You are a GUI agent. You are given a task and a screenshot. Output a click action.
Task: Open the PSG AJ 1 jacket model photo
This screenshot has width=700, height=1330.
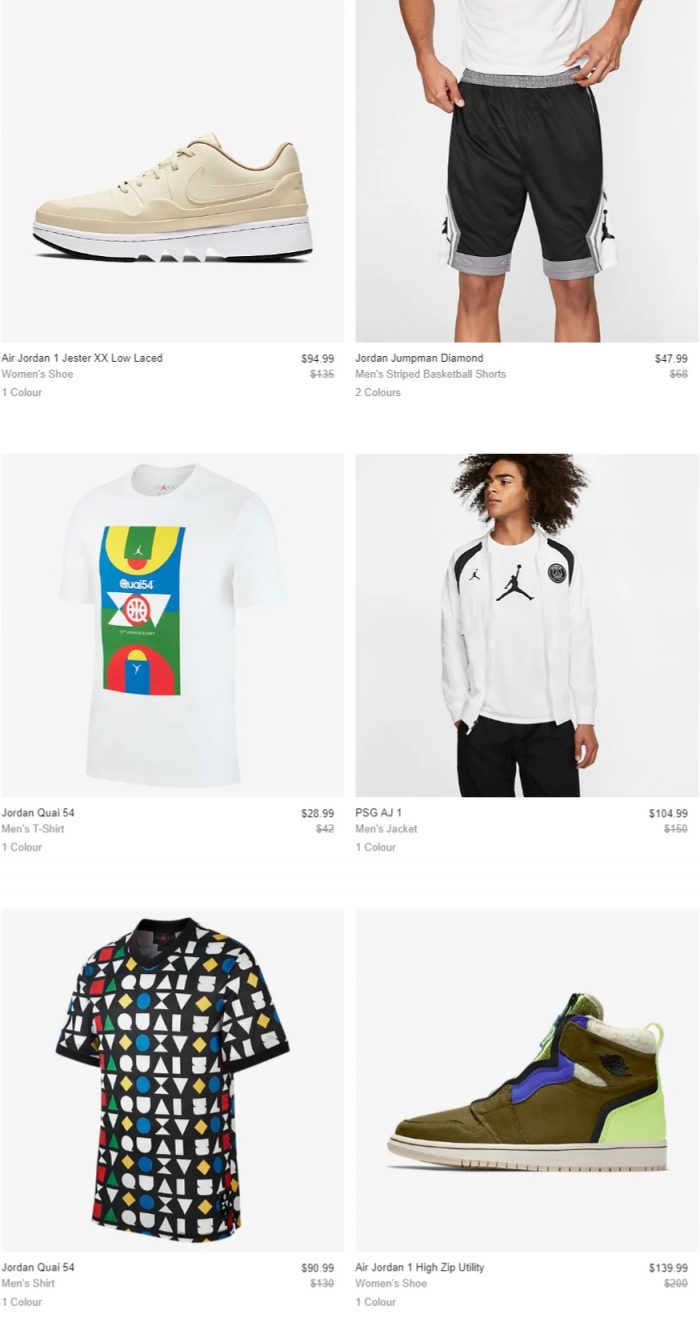(527, 625)
